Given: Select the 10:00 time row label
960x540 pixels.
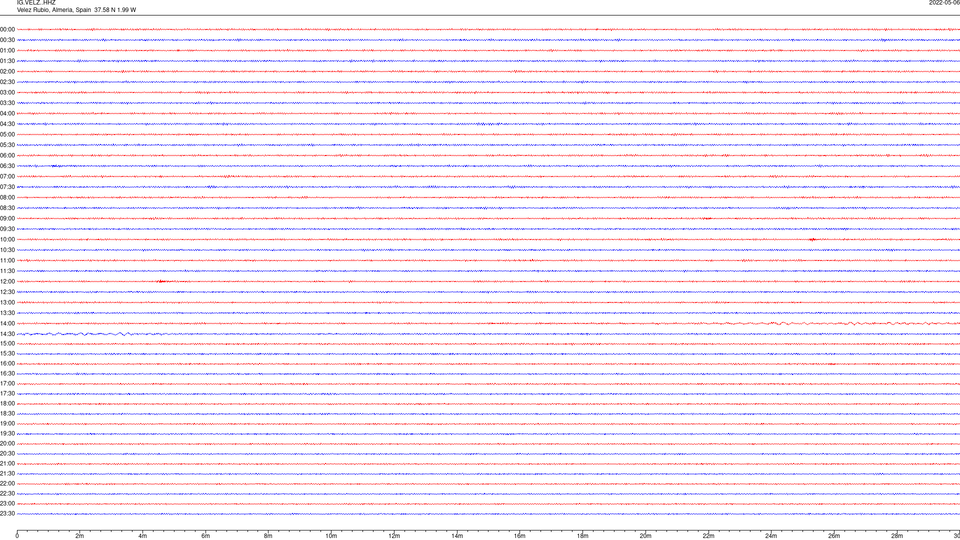Looking at the screenshot, I should (7, 239).
